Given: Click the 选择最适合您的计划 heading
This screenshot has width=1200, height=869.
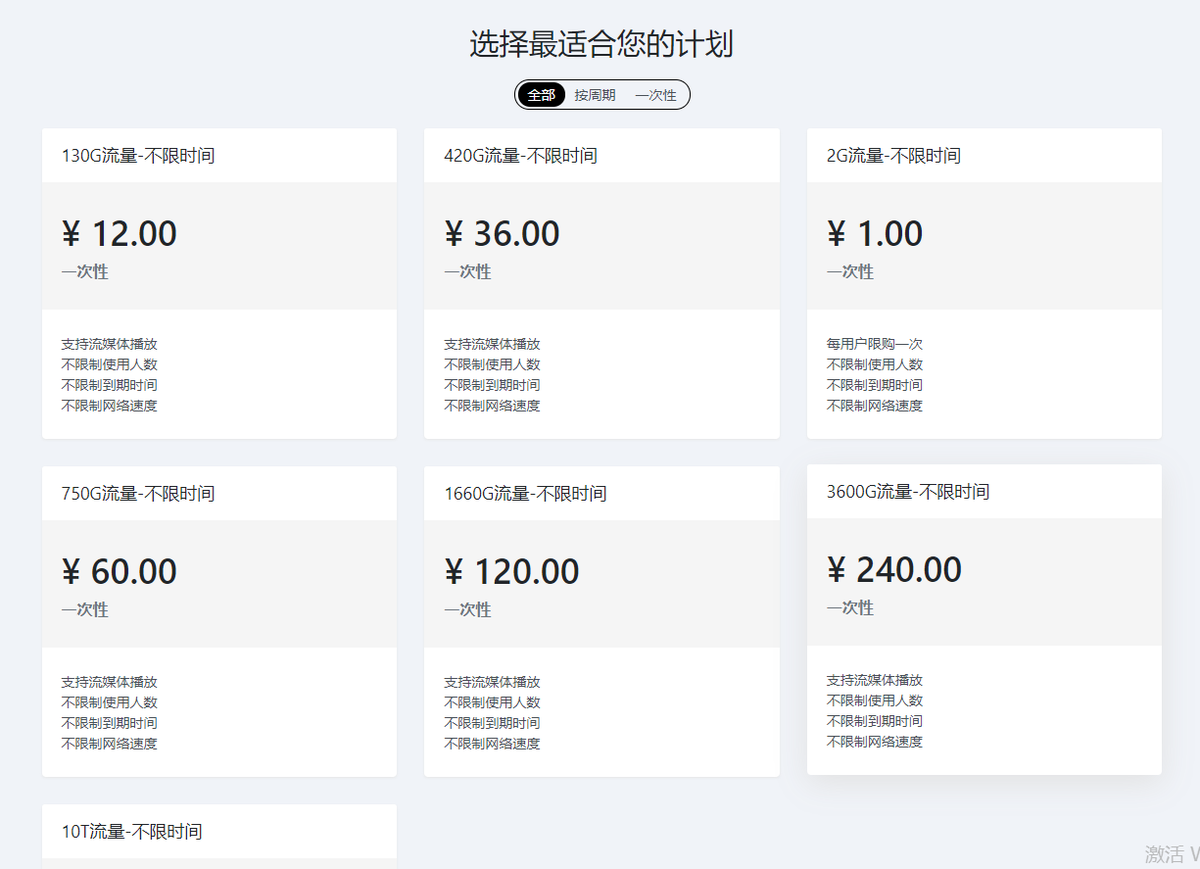Looking at the screenshot, I should (602, 44).
